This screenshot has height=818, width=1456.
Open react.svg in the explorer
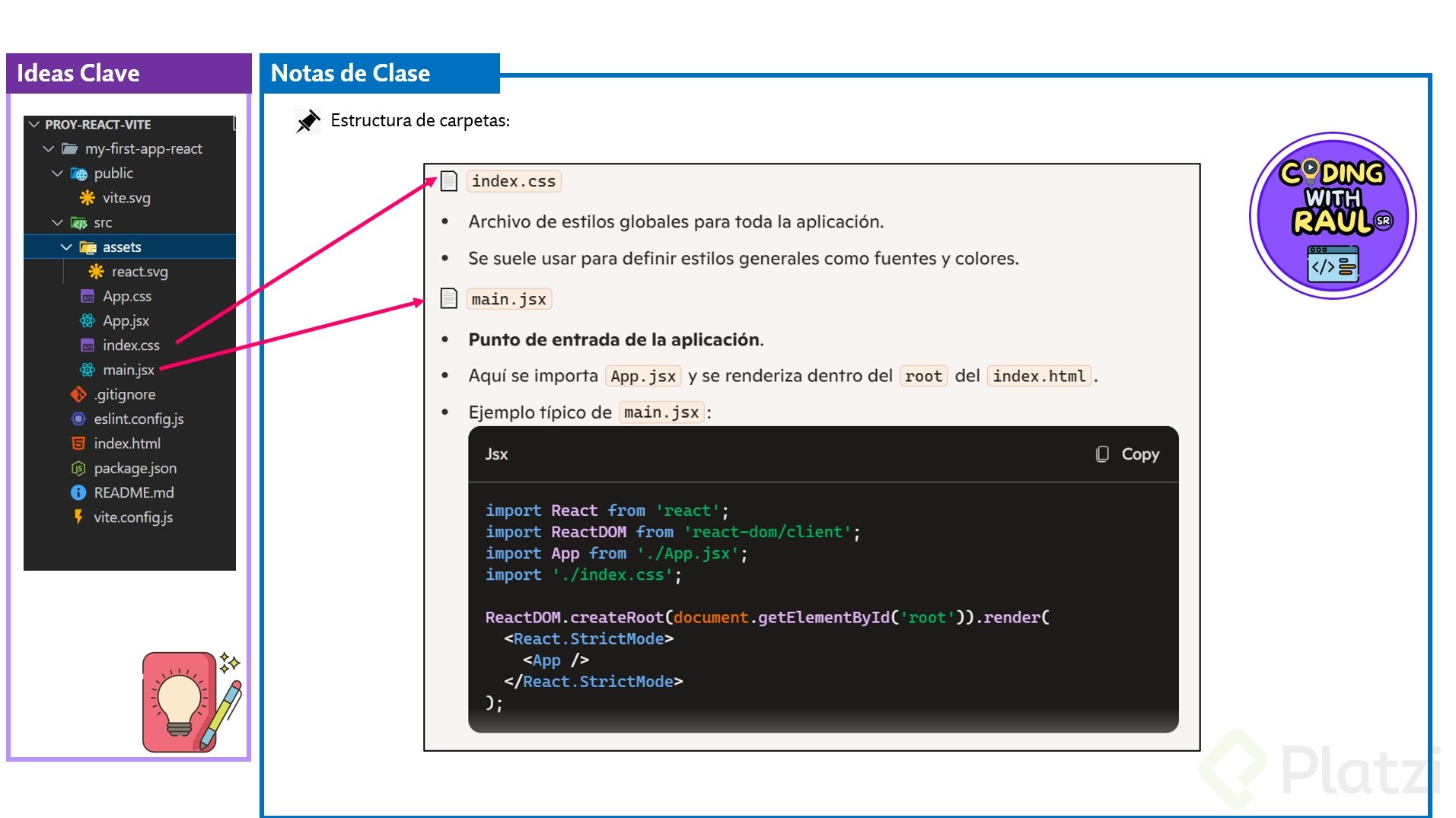[140, 272]
